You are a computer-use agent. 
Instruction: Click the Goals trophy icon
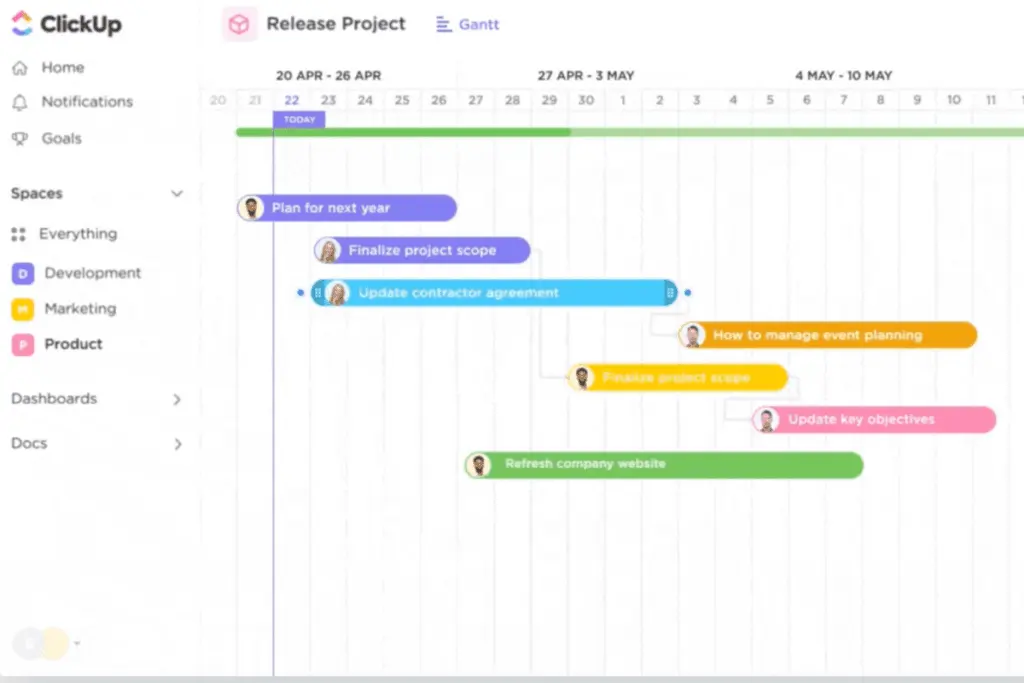coord(20,138)
